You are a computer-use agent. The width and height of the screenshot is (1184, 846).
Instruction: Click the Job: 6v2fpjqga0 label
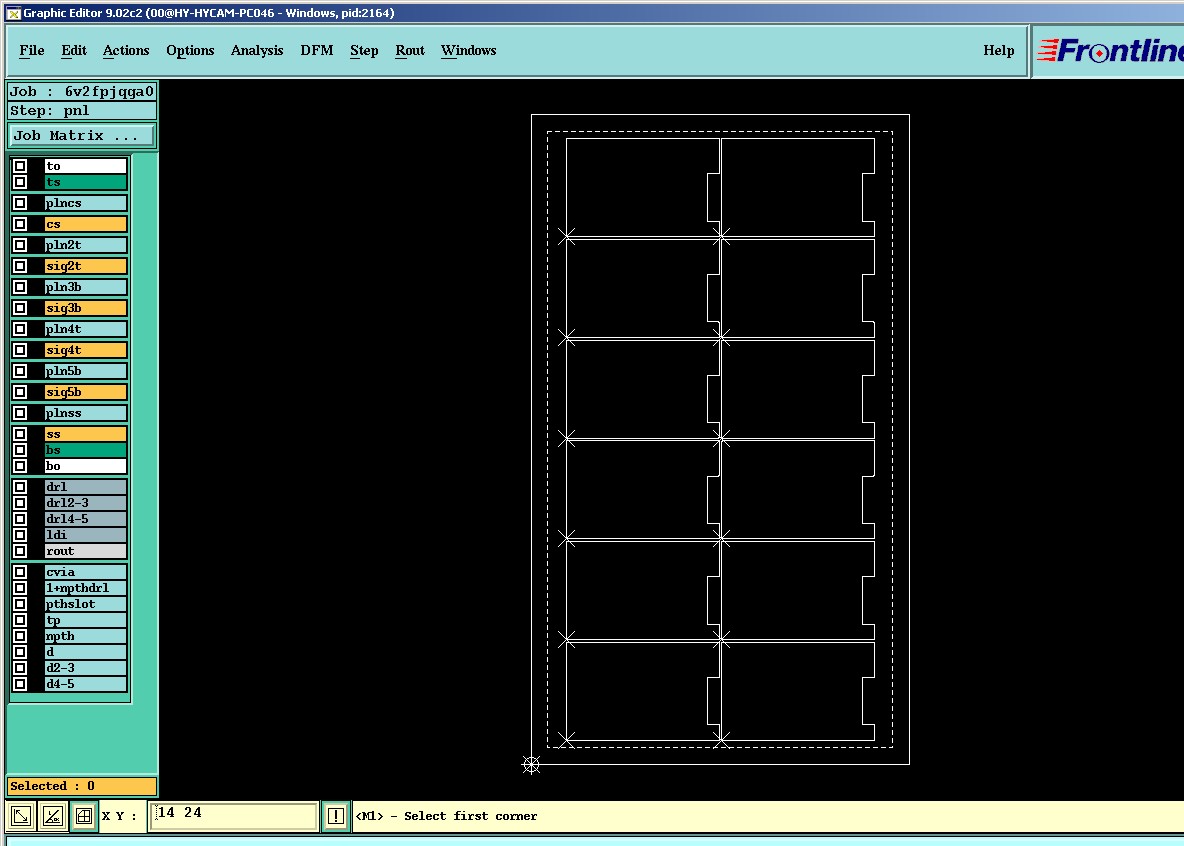tap(82, 91)
